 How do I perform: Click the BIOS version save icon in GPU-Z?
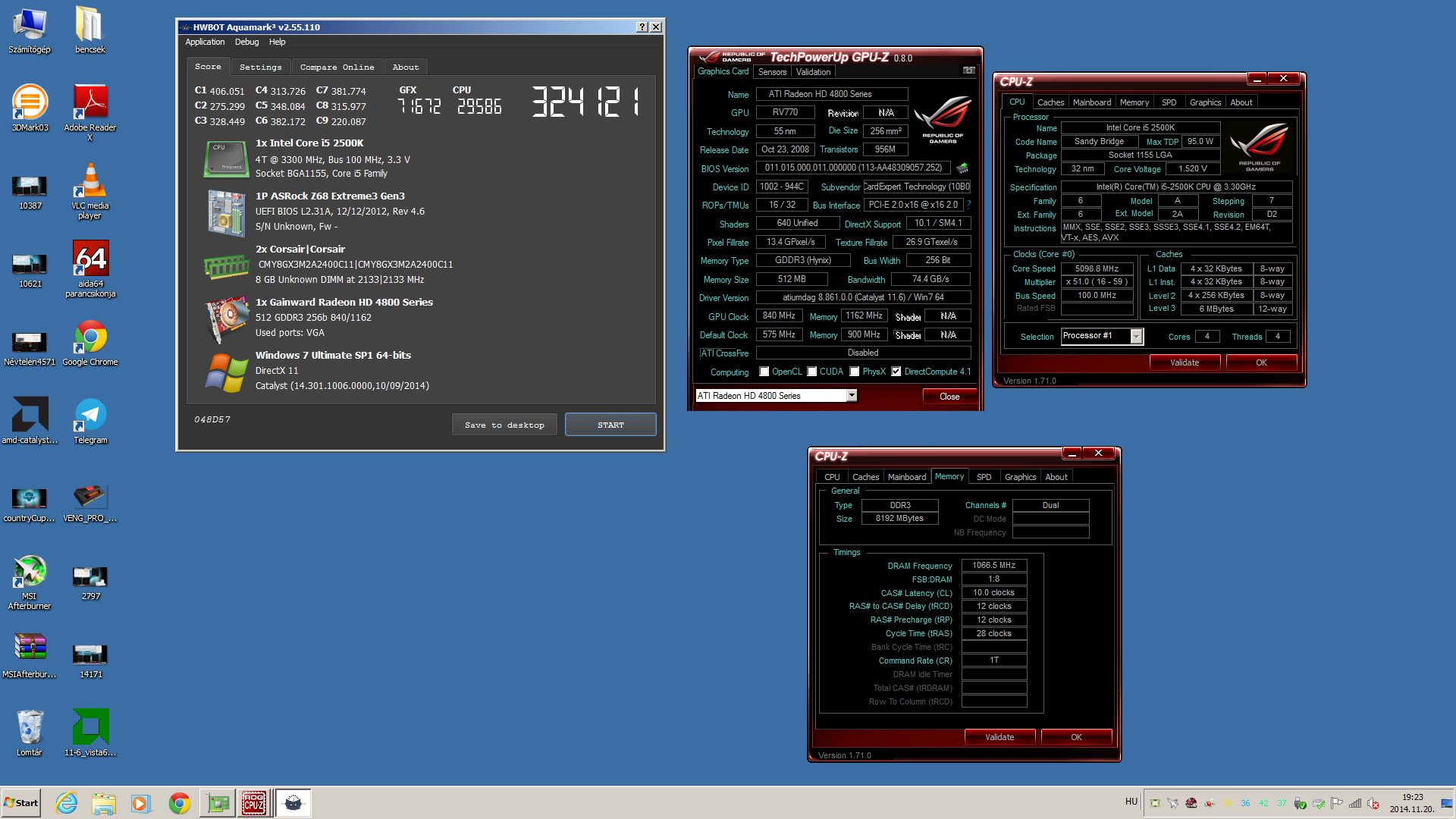point(962,168)
